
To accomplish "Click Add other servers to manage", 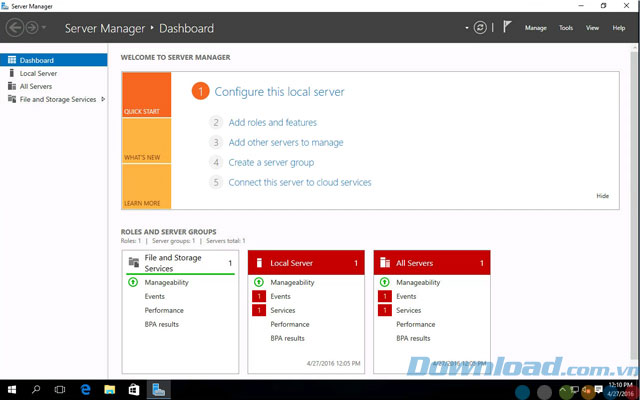I will [286, 142].
